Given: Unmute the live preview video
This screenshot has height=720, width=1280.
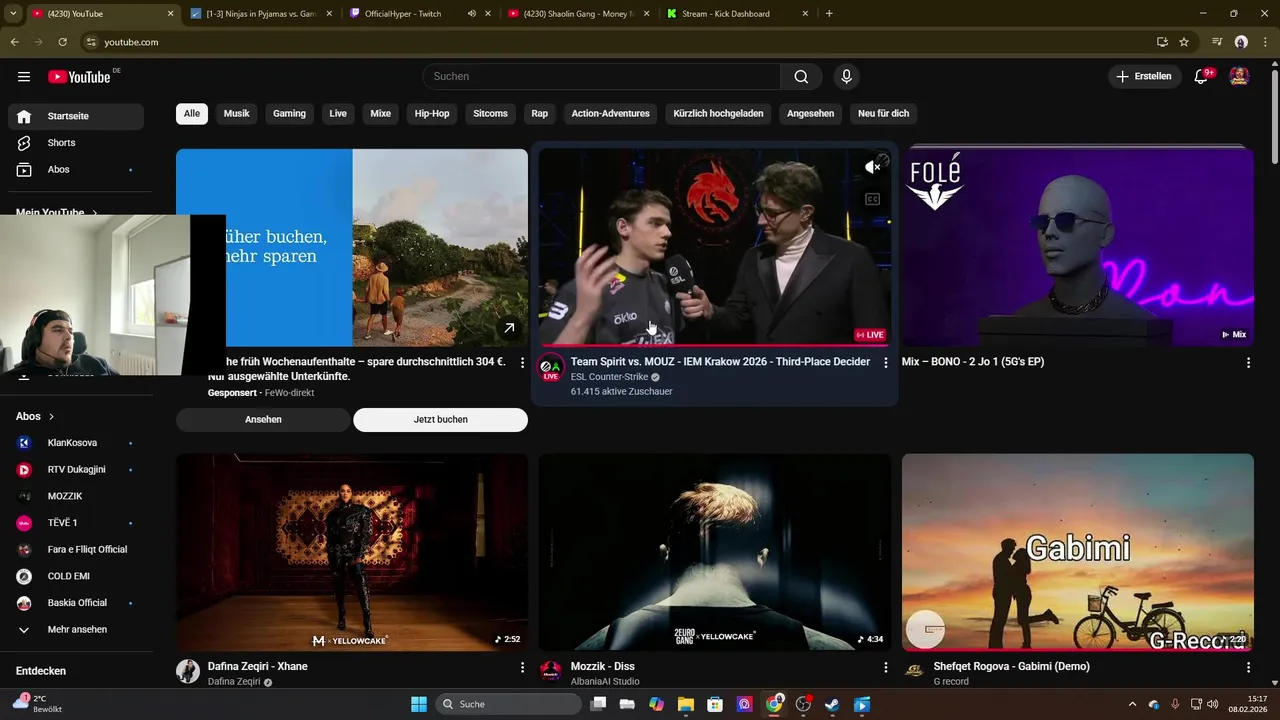Looking at the screenshot, I should (x=873, y=167).
